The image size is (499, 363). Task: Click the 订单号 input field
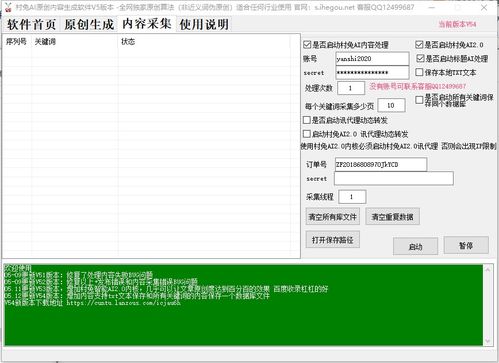(381, 164)
